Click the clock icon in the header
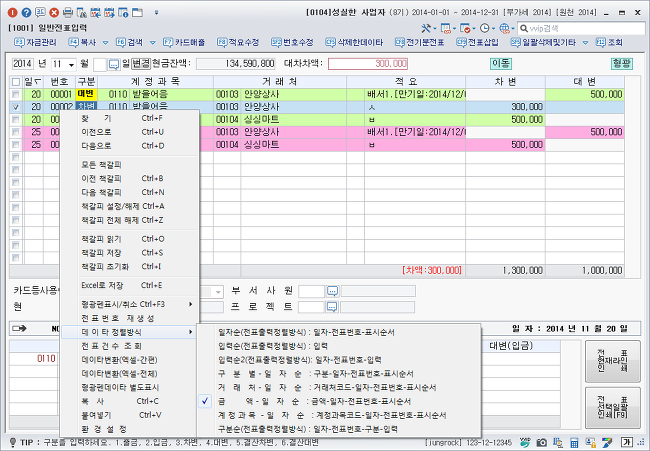Screen dimensions: 650x451 (484, 28)
